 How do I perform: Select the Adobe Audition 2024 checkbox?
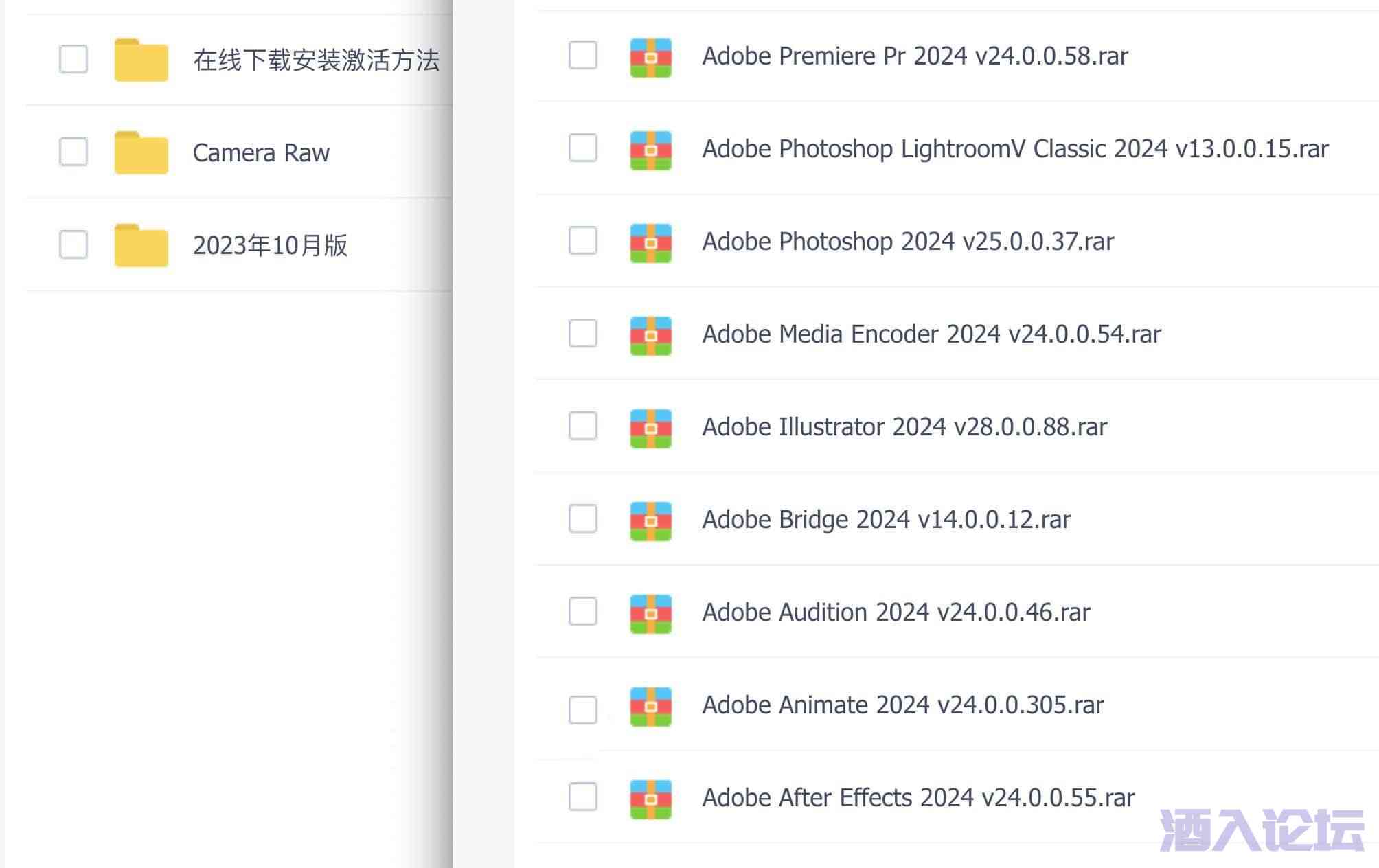pyautogui.click(x=583, y=611)
